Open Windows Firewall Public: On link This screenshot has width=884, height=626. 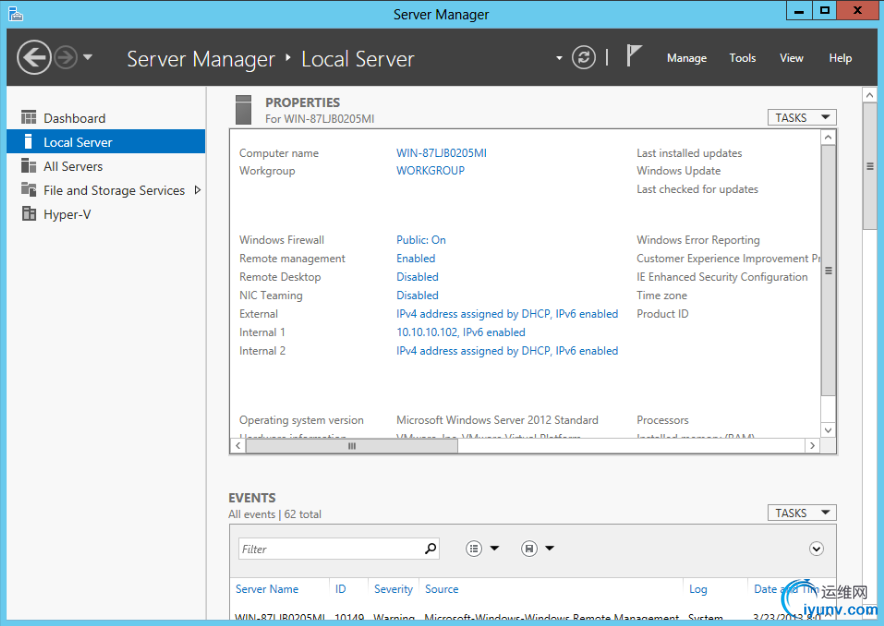coord(421,240)
